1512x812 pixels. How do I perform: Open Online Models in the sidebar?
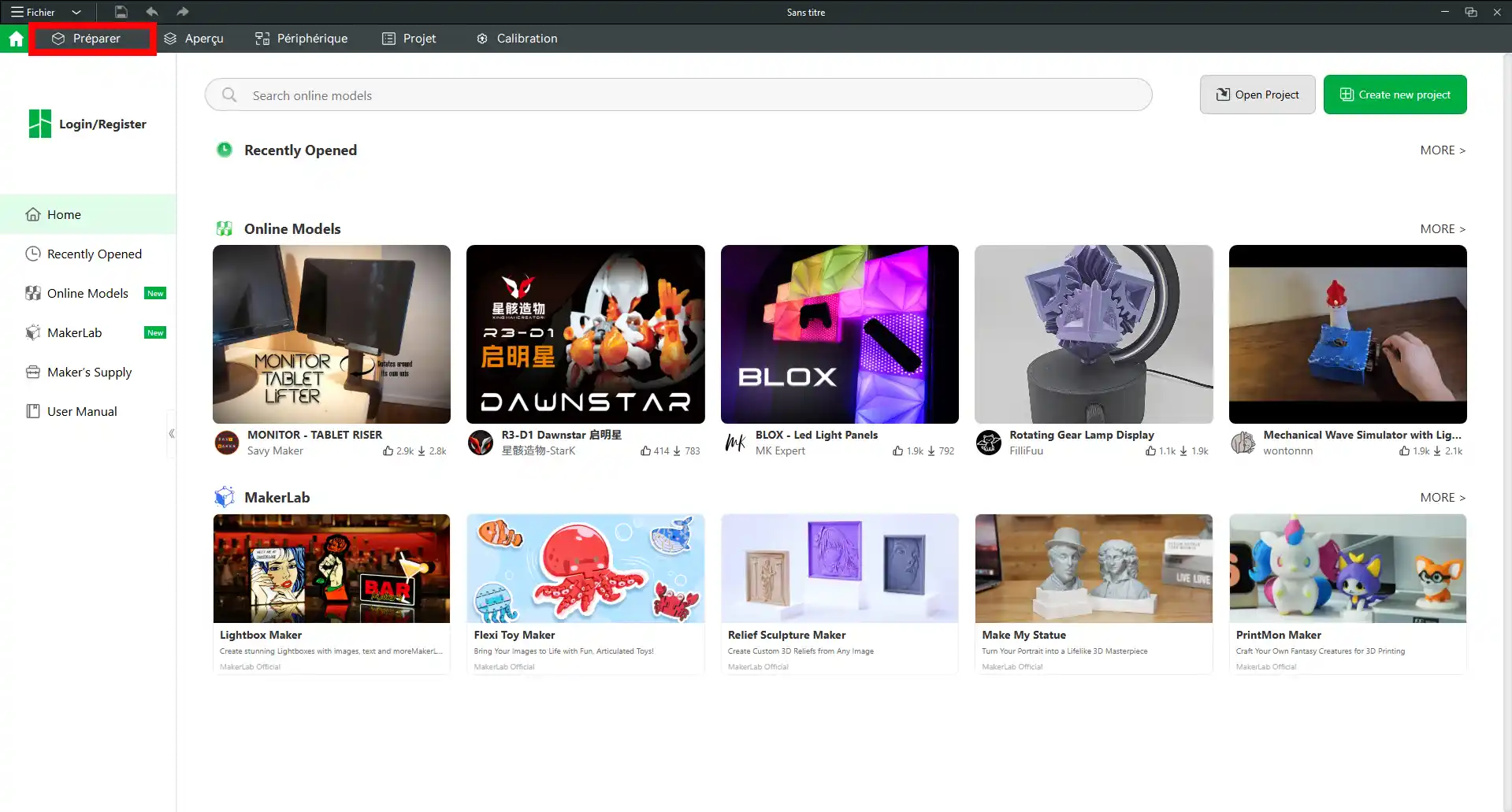click(x=88, y=293)
